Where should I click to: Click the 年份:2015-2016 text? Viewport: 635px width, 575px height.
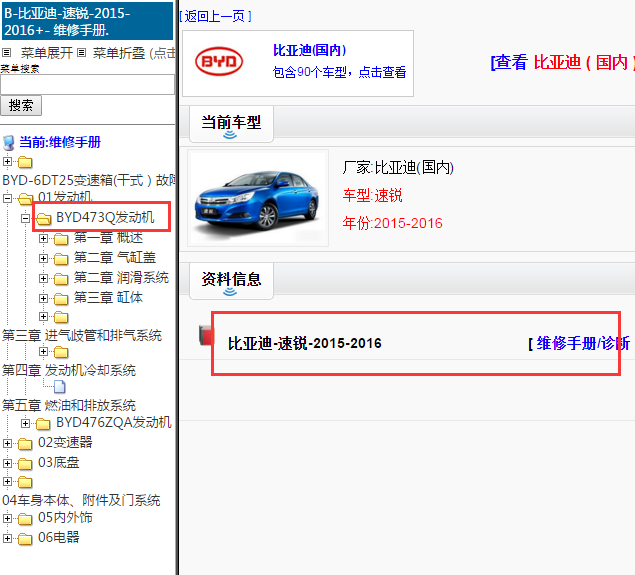(392, 223)
